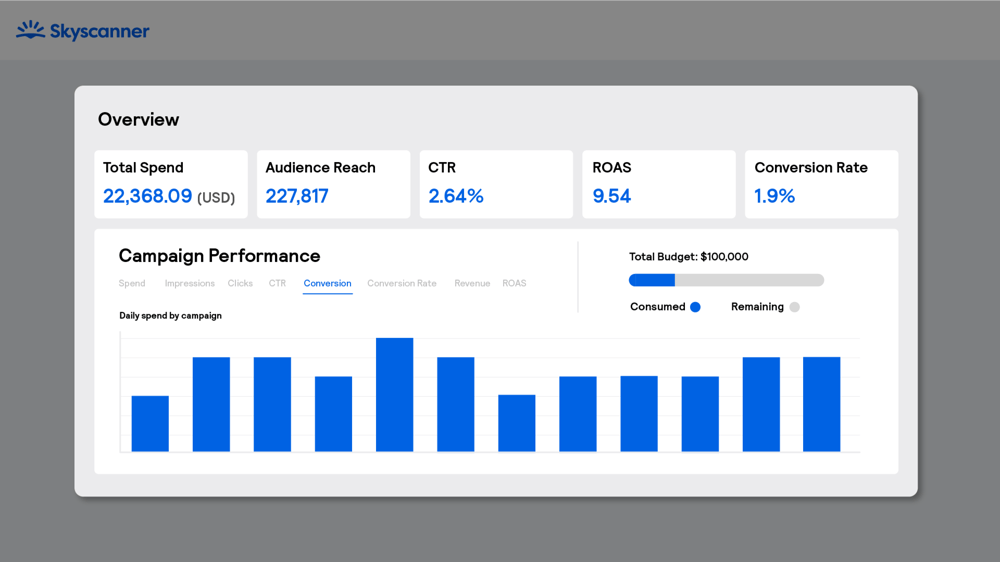This screenshot has height=562, width=1000.
Task: Select the gray Remaining legend dot
Action: pos(794,307)
